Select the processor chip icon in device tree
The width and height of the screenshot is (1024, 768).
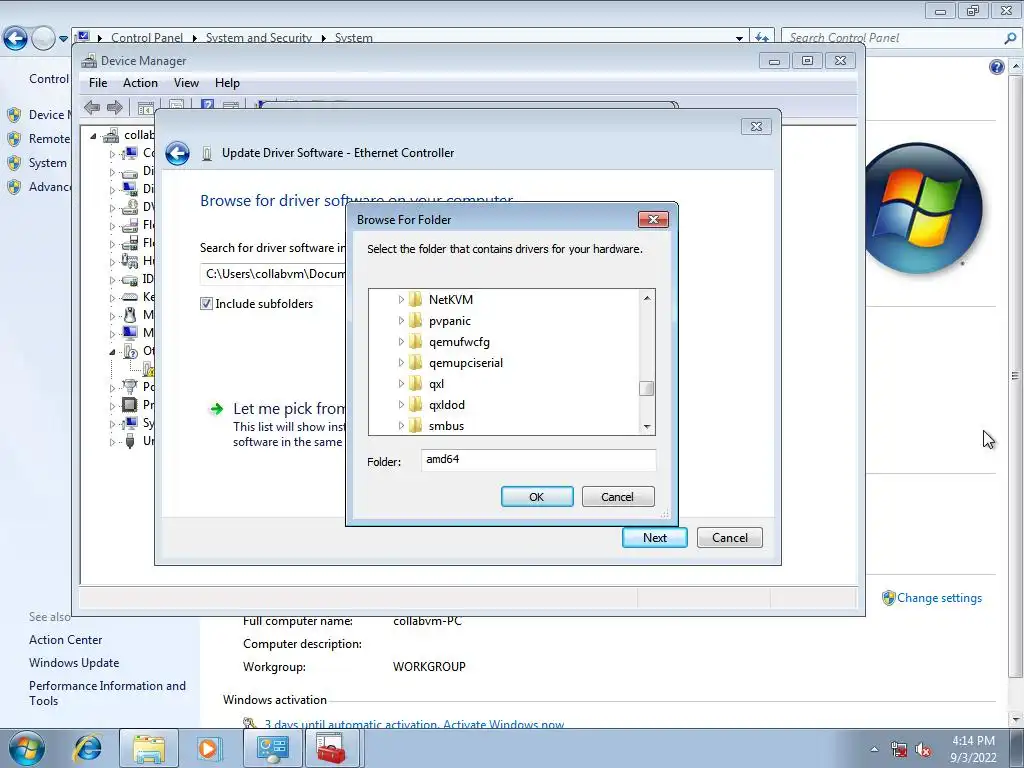pos(130,404)
